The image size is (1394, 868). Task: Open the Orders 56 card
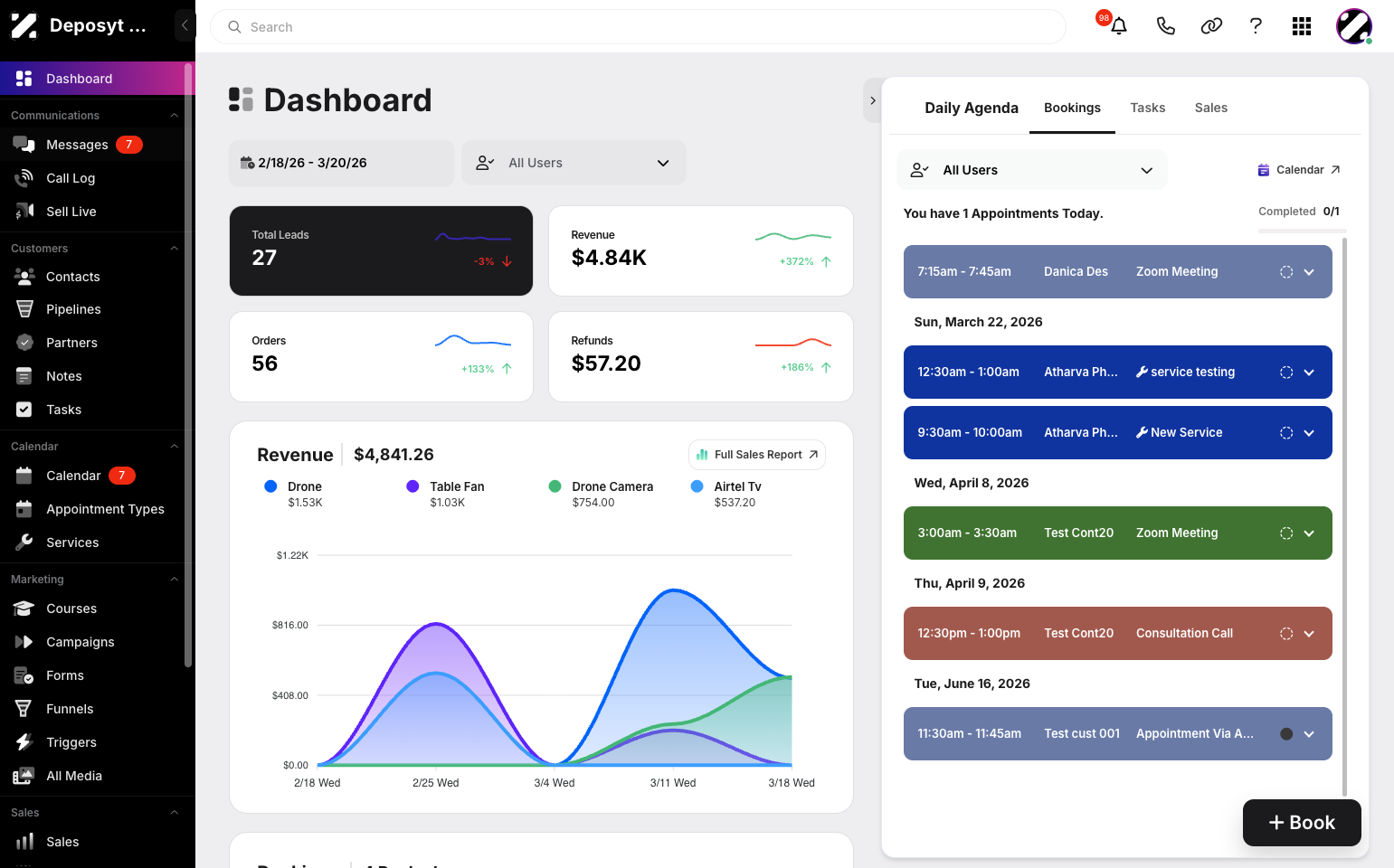[x=381, y=356]
